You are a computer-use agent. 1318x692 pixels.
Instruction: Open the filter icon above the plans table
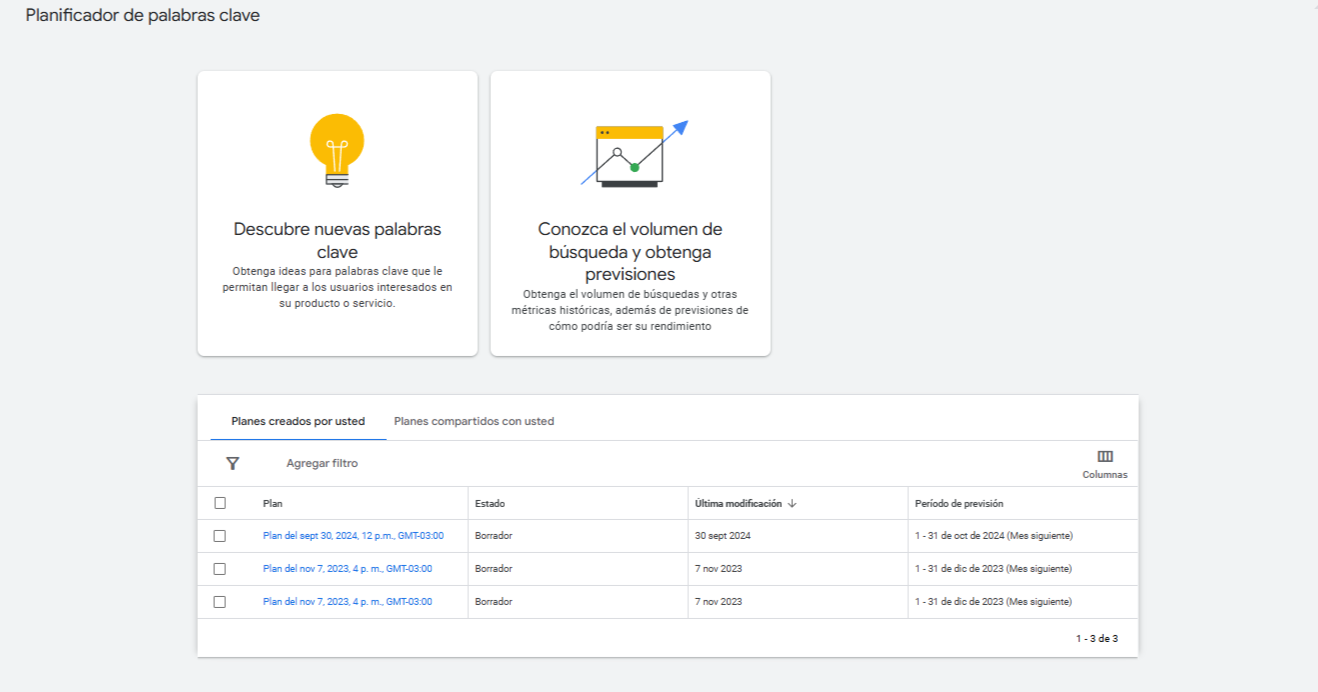click(x=233, y=462)
